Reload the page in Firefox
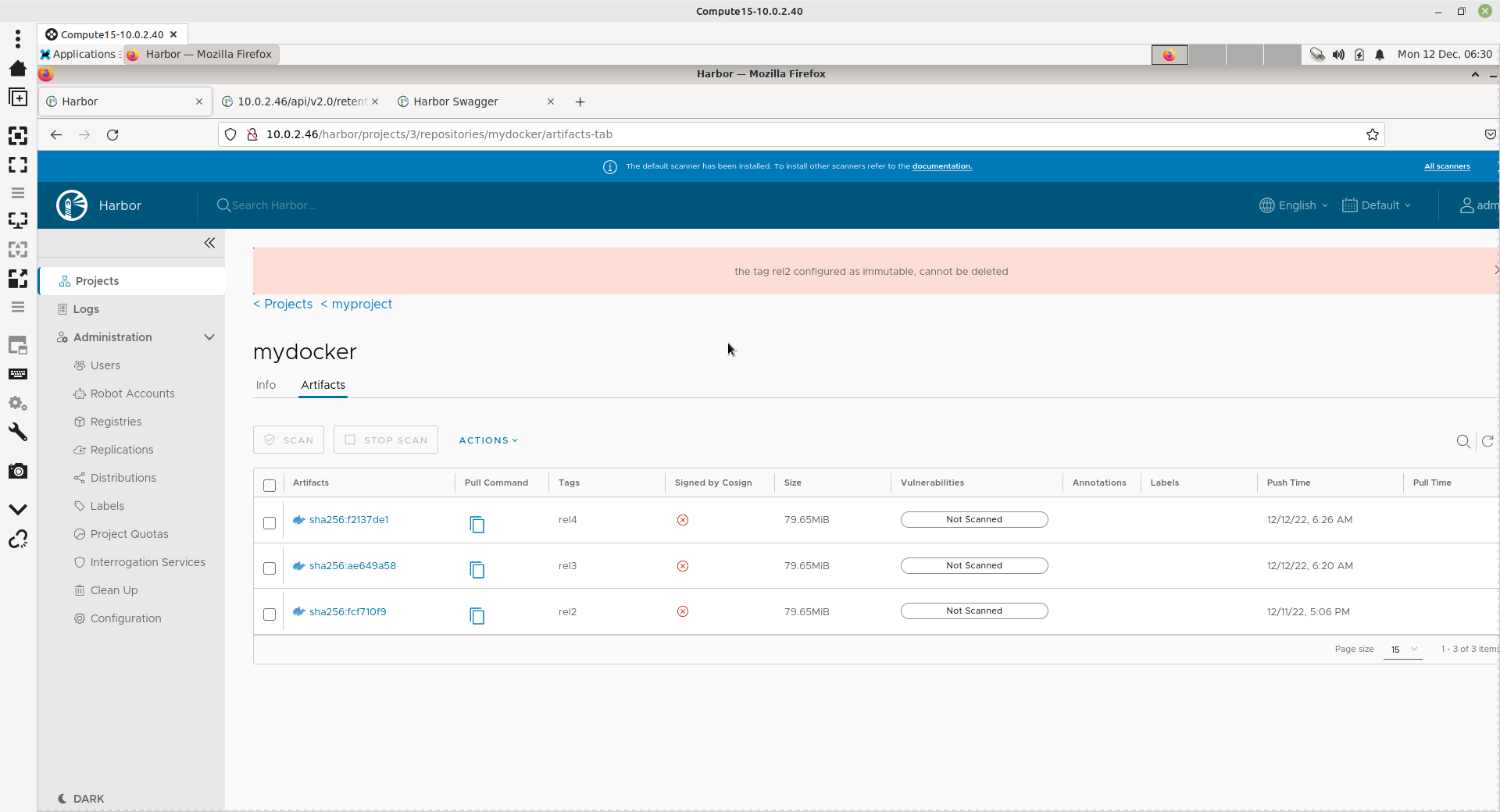Image resolution: width=1500 pixels, height=812 pixels. (x=112, y=134)
